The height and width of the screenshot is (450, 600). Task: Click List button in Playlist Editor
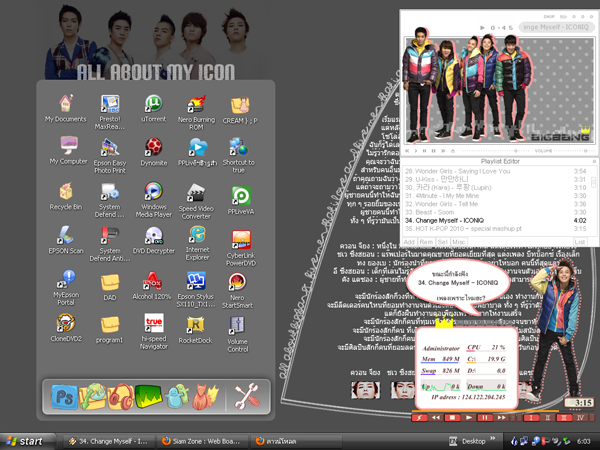pyautogui.click(x=580, y=242)
